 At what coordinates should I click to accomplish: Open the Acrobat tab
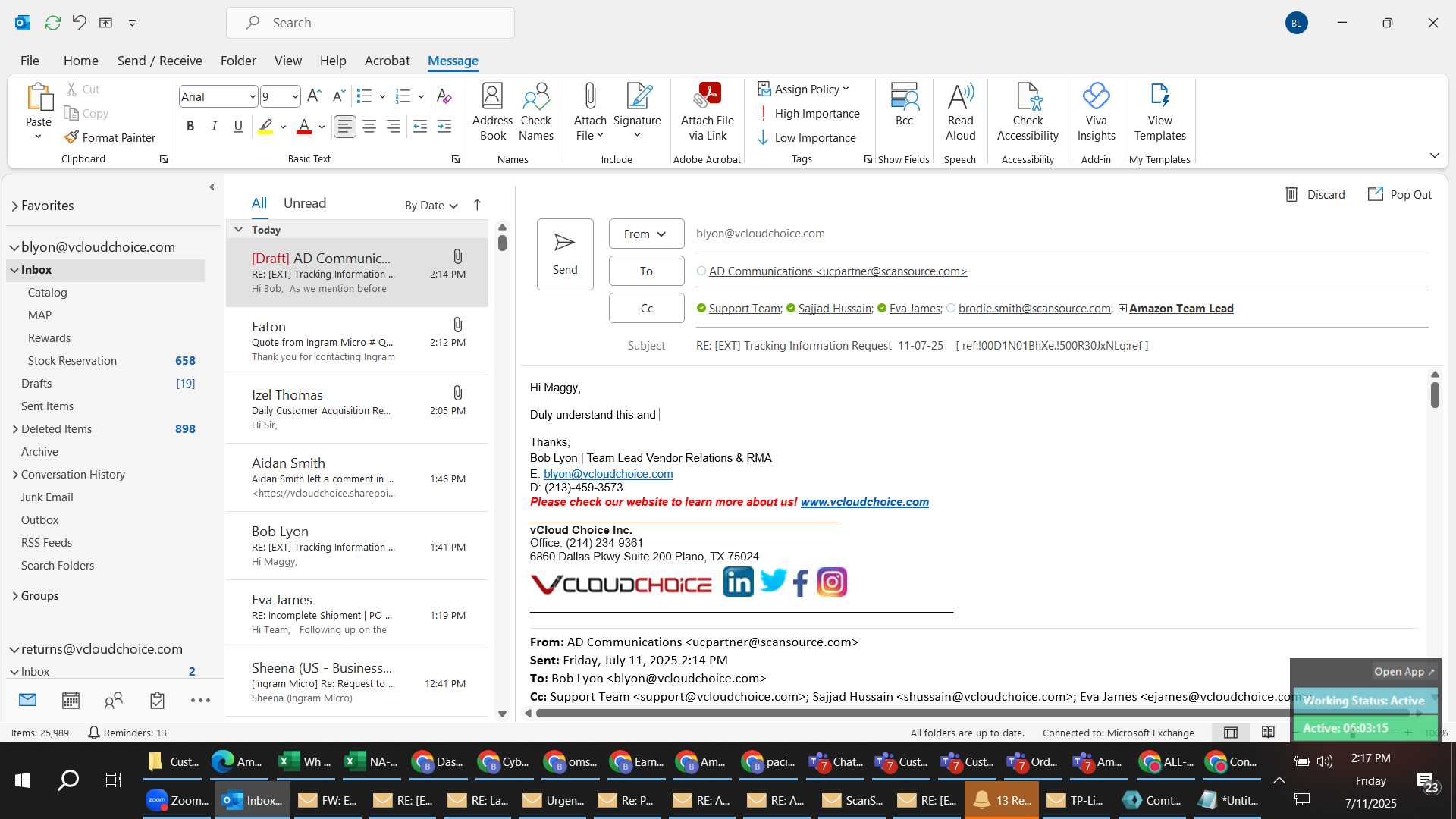(387, 61)
